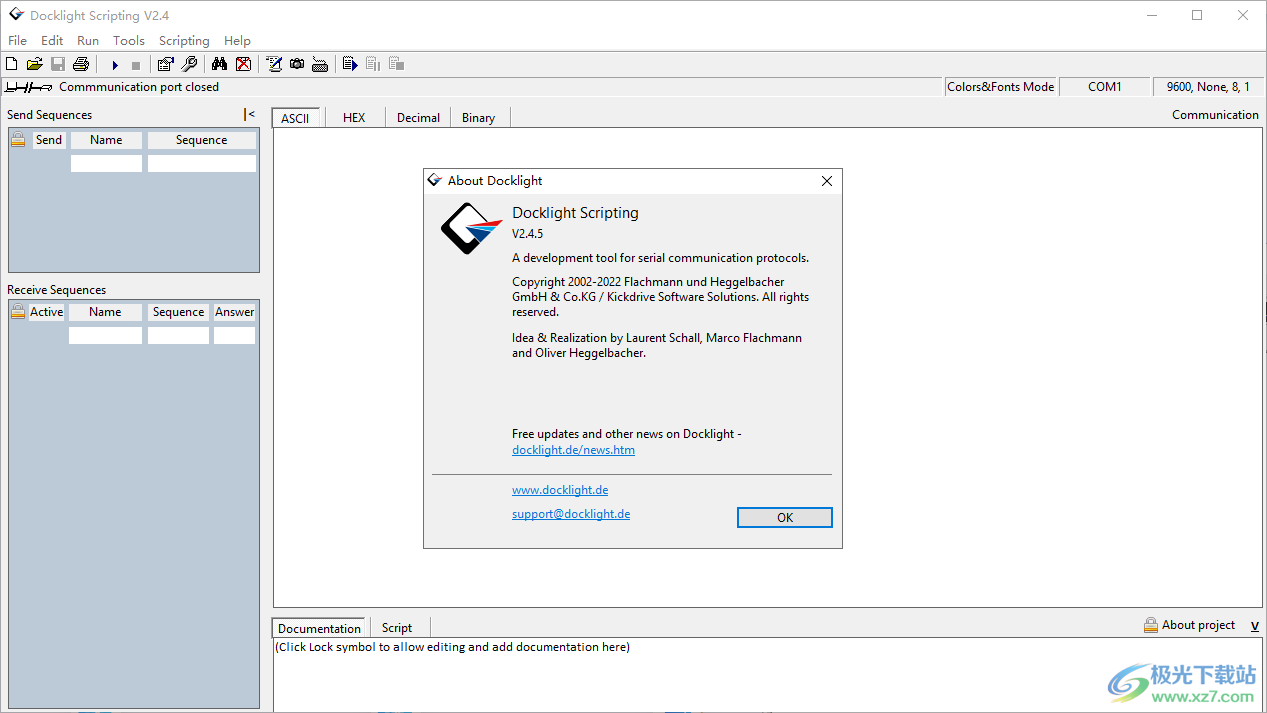
Task: Click the Run Script toolbar icon
Action: (350, 64)
